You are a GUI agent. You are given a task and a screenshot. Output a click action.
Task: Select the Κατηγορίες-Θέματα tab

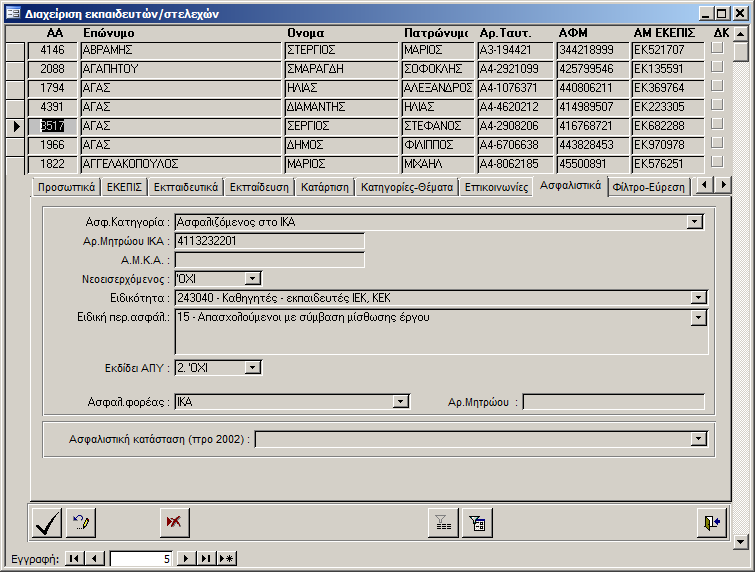coord(407,186)
